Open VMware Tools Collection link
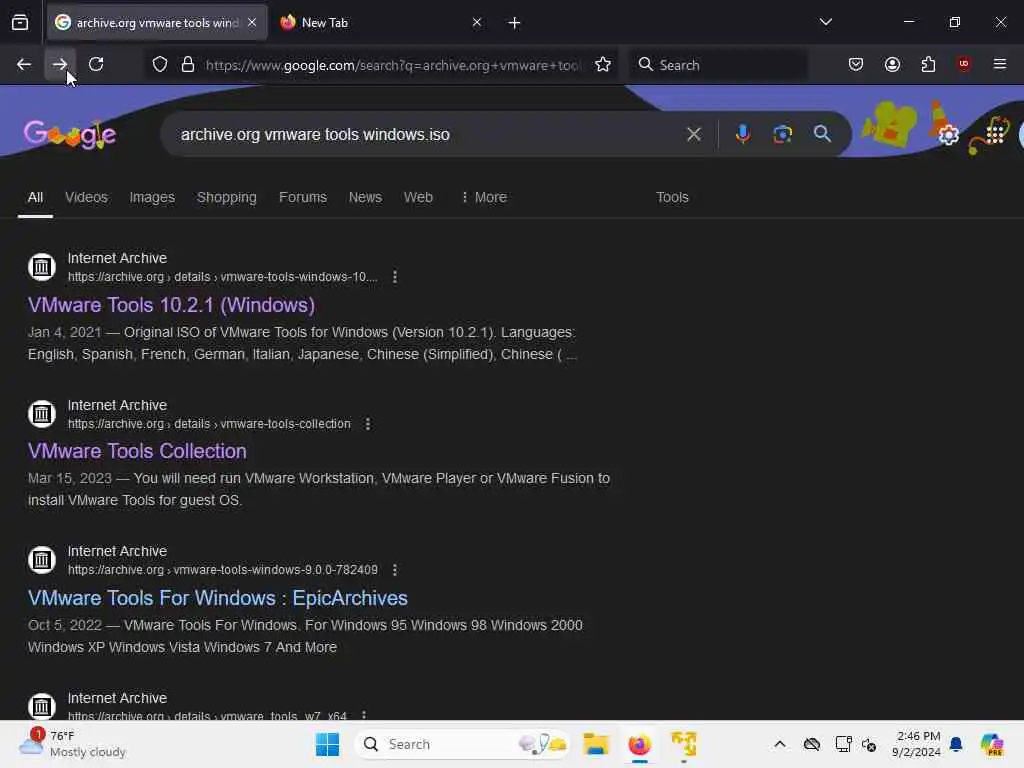Screen dimensions: 1024x768 click(x=137, y=451)
